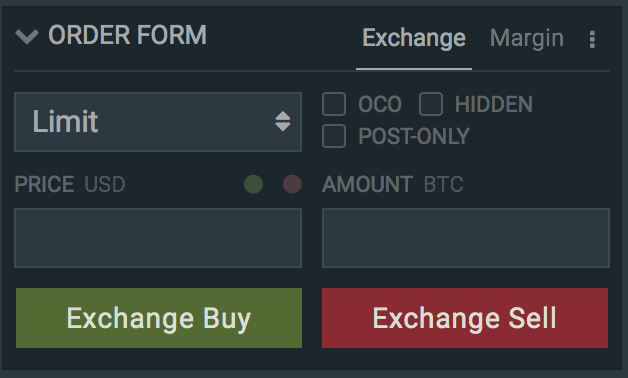Click the Exchange Buy button
Image resolution: width=628 pixels, height=378 pixels.
159,318
